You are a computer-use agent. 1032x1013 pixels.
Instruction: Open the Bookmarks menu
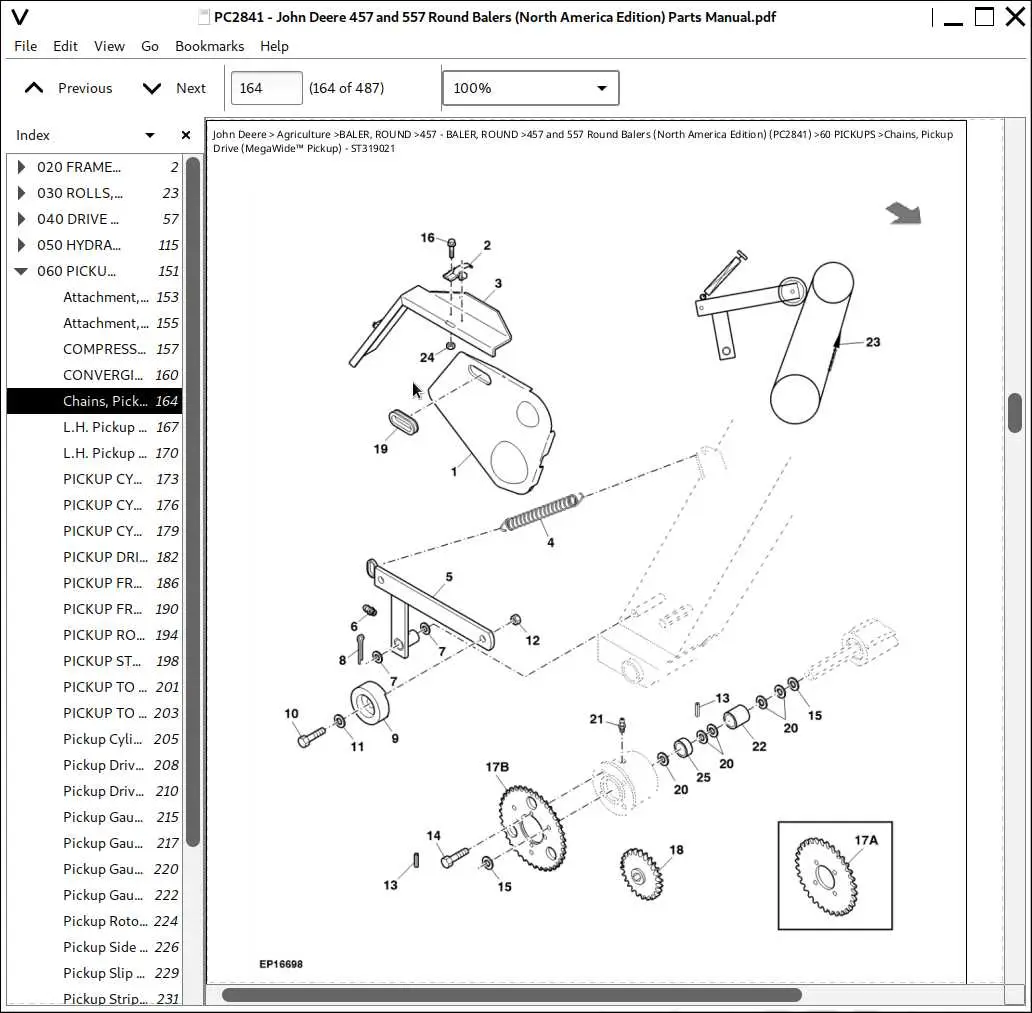(209, 46)
